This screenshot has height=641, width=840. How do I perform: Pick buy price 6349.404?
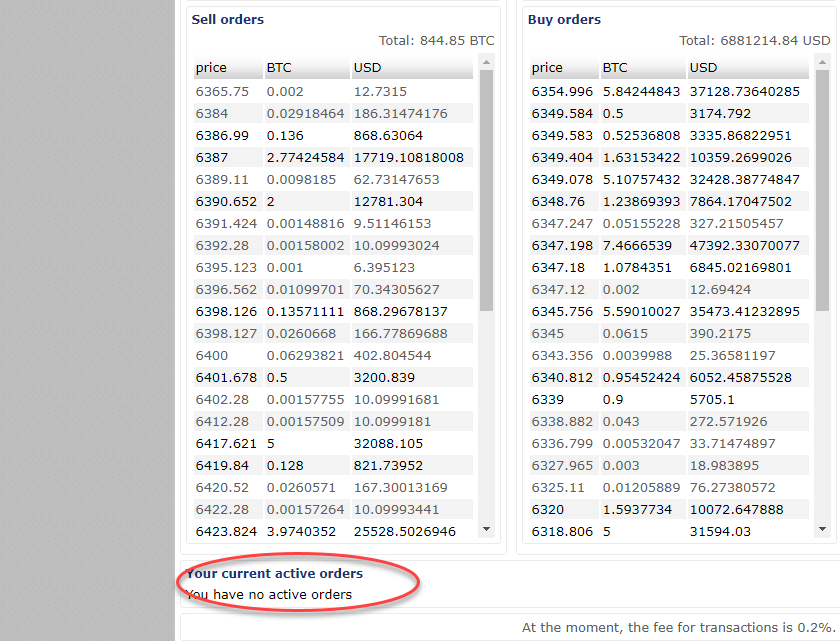click(562, 157)
